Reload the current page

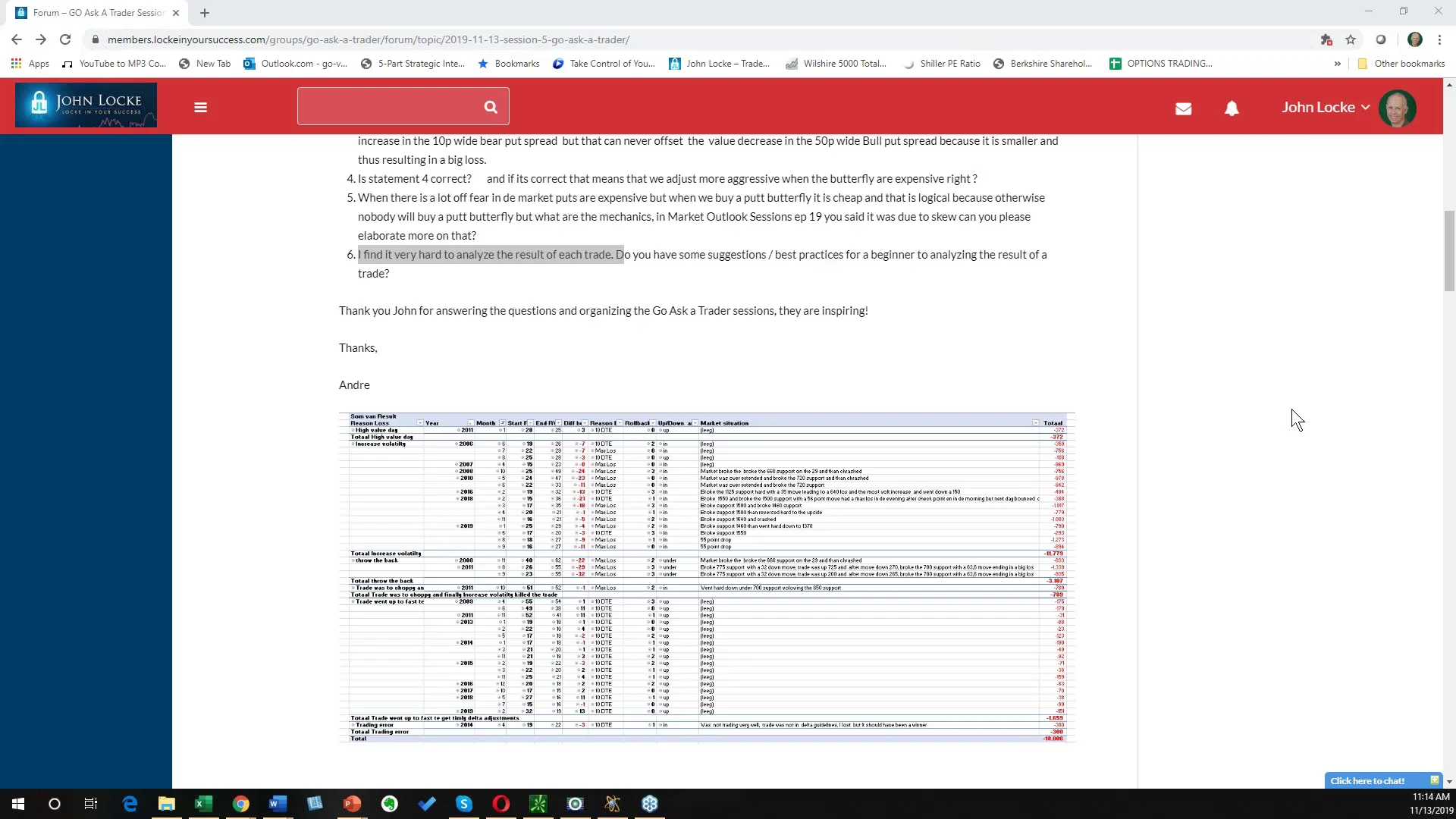65,39
